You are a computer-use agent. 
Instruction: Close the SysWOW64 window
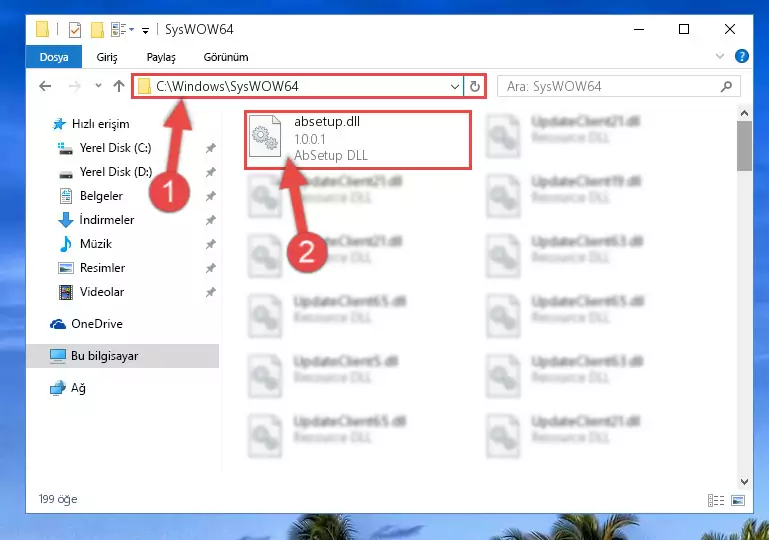[x=730, y=29]
